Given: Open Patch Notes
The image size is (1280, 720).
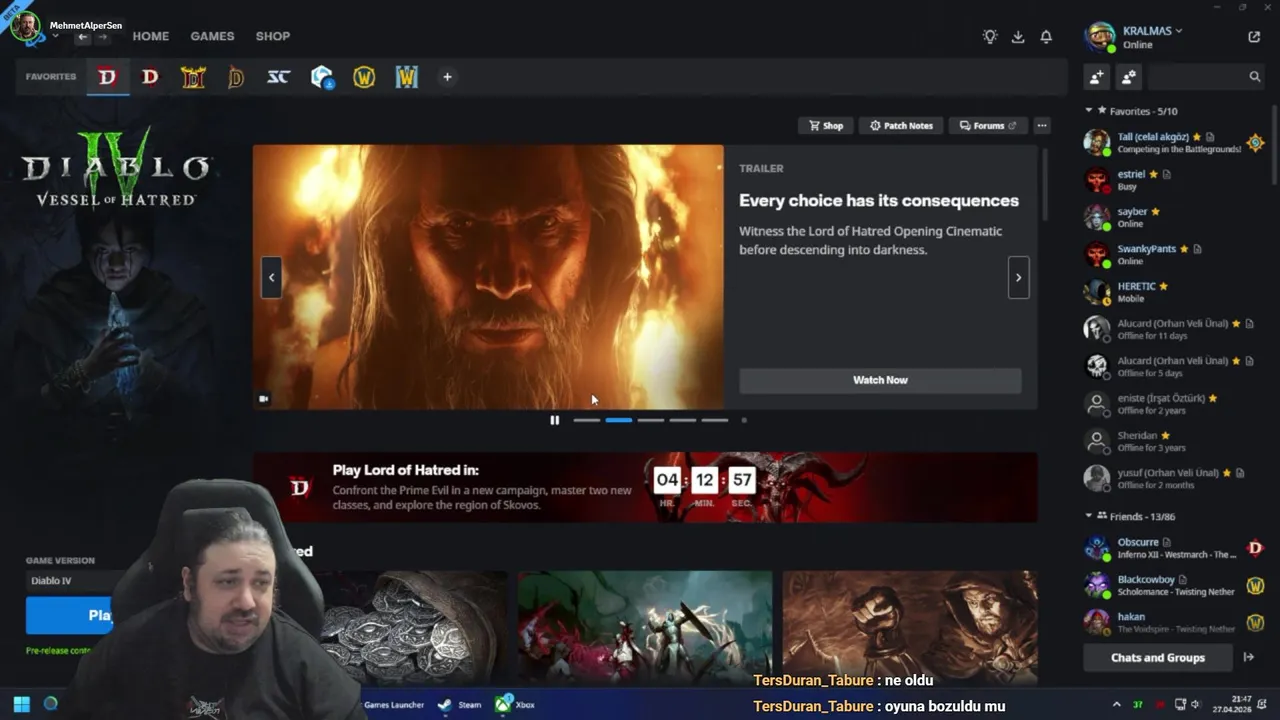Looking at the screenshot, I should 901,126.
